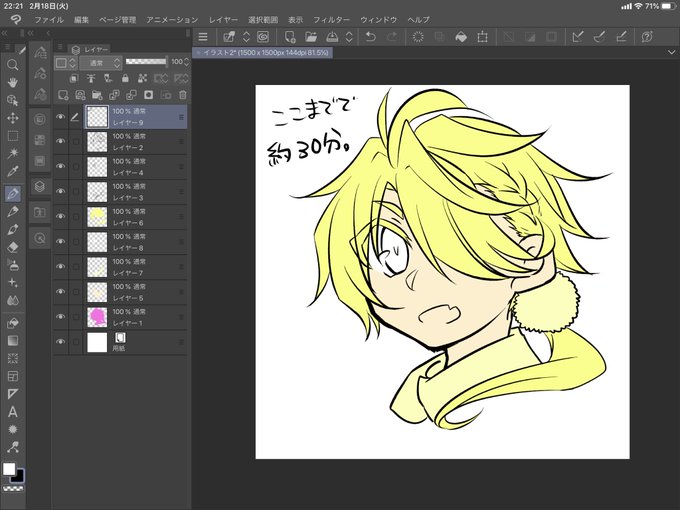Select the Fill bucket tool
The height and width of the screenshot is (510, 680).
(x=13, y=323)
